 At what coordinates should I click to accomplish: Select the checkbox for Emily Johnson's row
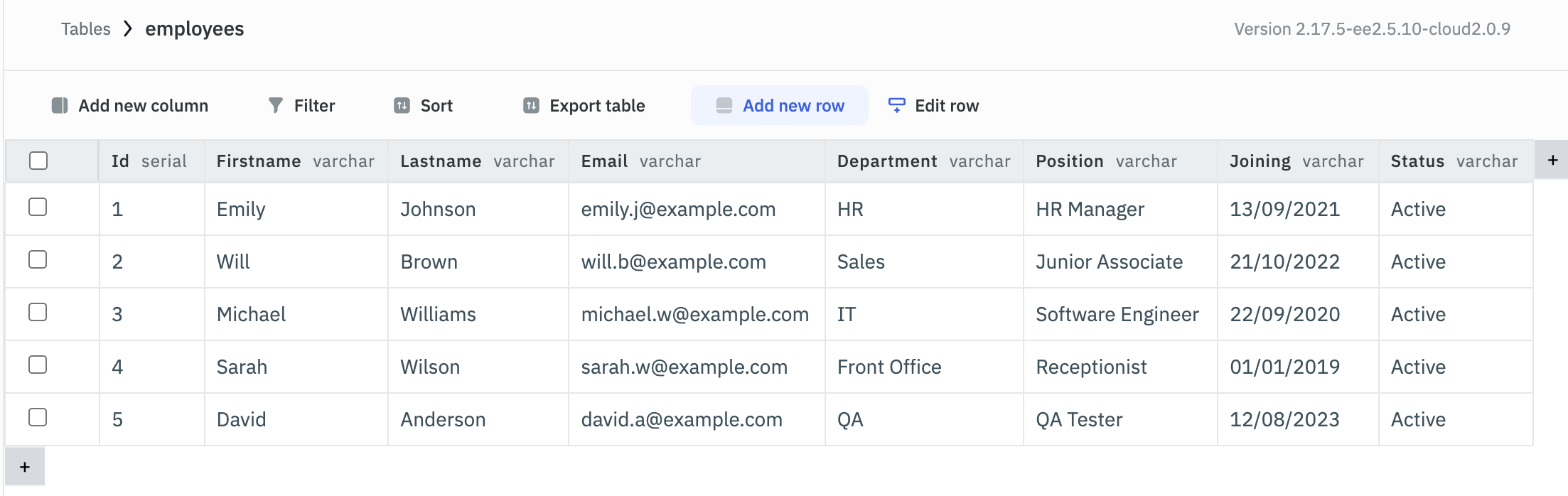tap(38, 207)
